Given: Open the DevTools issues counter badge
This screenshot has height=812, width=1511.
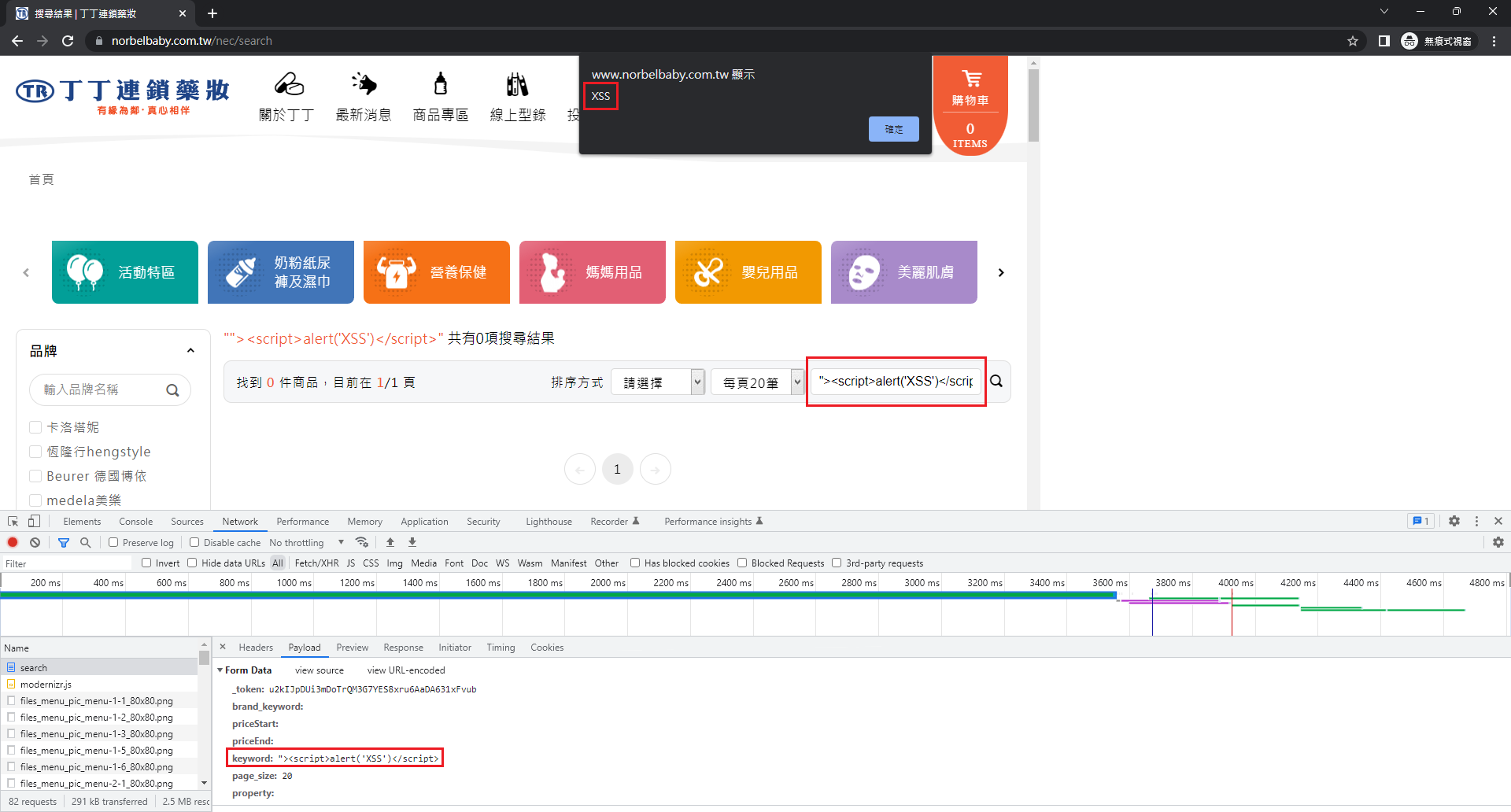Looking at the screenshot, I should (1420, 521).
